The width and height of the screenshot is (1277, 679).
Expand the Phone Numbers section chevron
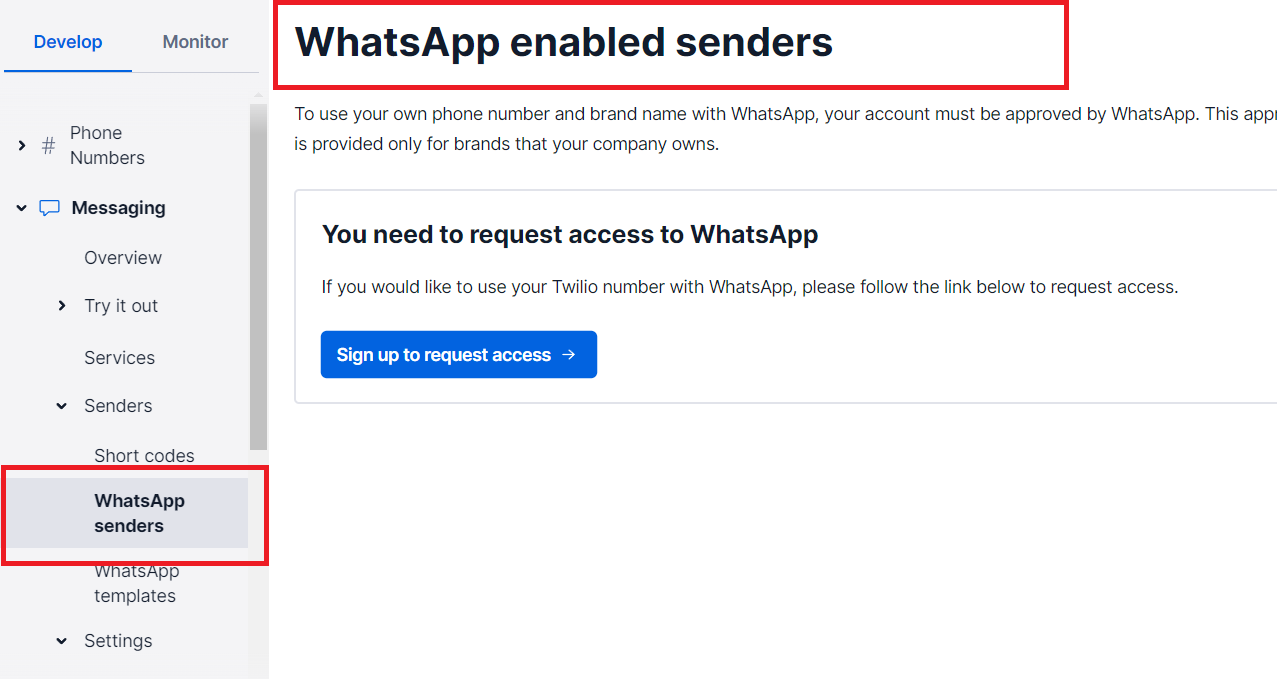coord(22,146)
